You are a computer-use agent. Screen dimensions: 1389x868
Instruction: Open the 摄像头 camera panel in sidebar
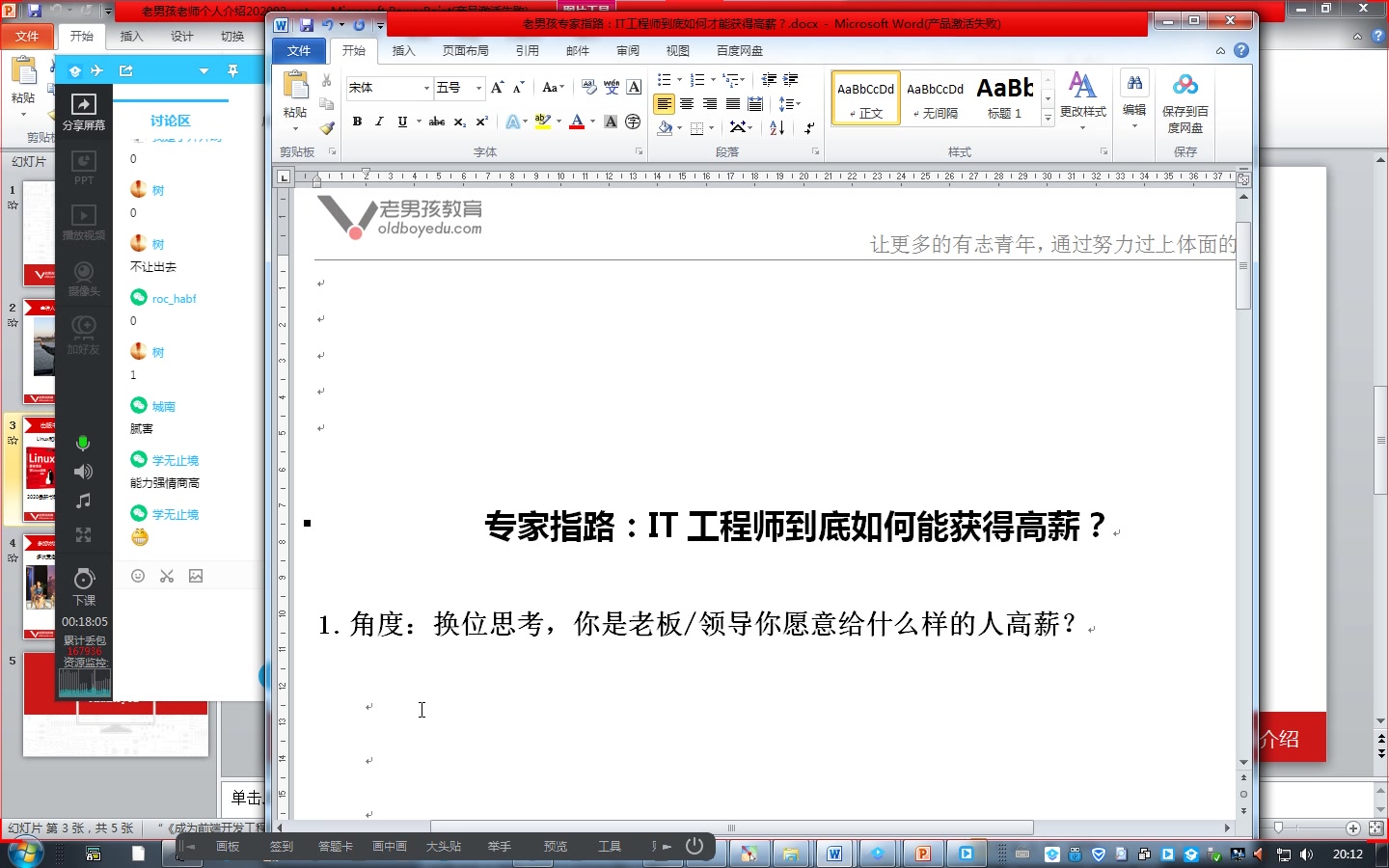(83, 277)
